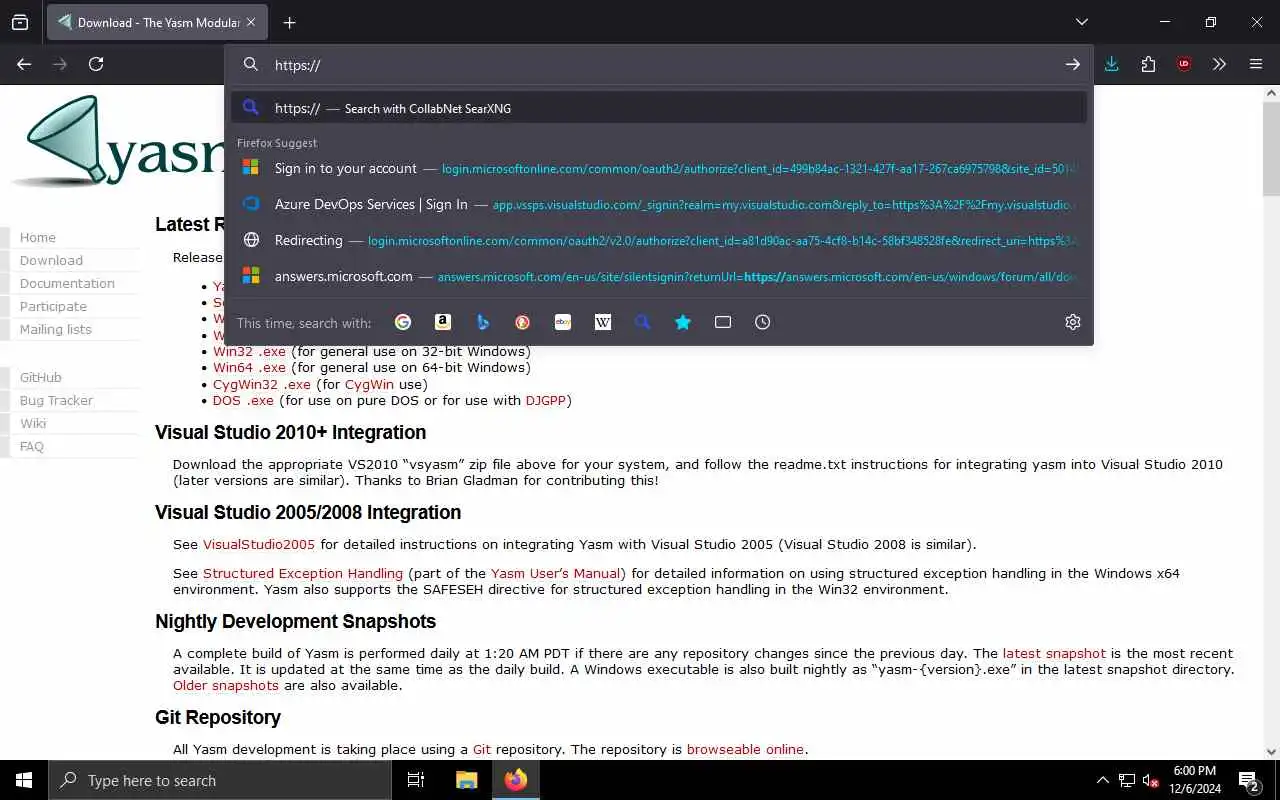Open Firefox downloads panel

coord(1111,64)
